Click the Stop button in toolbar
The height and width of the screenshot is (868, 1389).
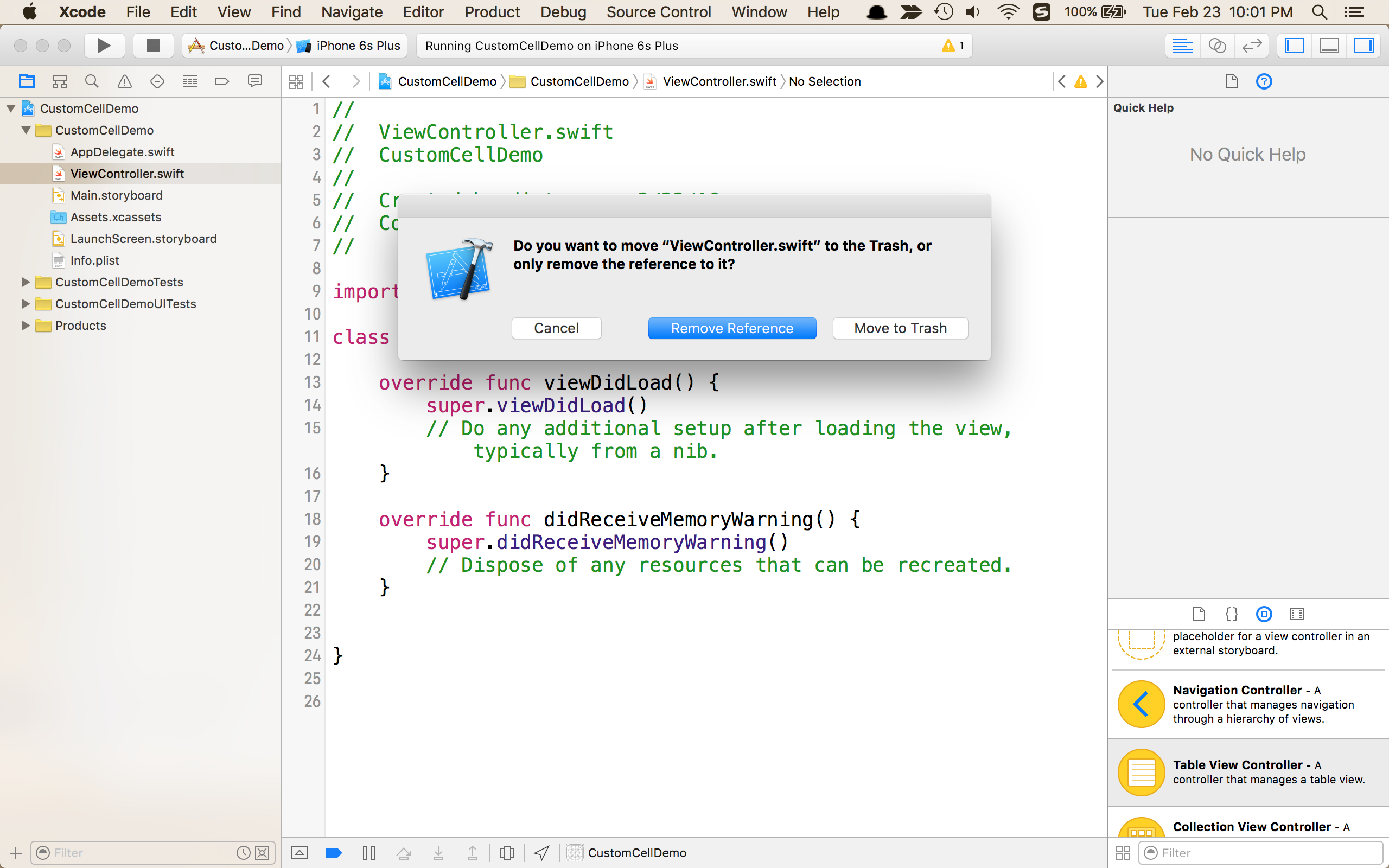click(x=152, y=46)
